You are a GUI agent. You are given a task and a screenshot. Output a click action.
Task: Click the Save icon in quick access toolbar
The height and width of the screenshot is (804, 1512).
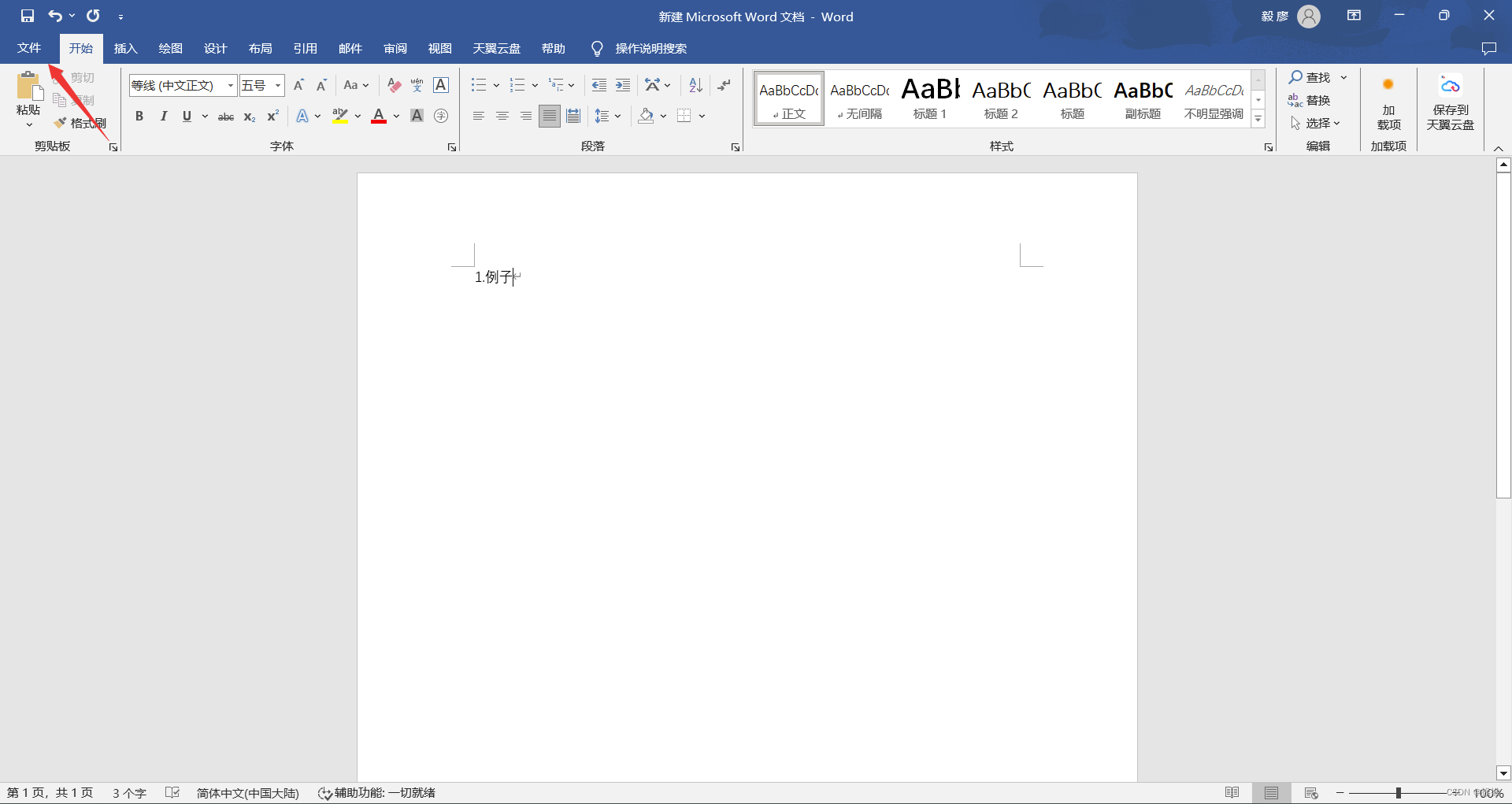(28, 16)
